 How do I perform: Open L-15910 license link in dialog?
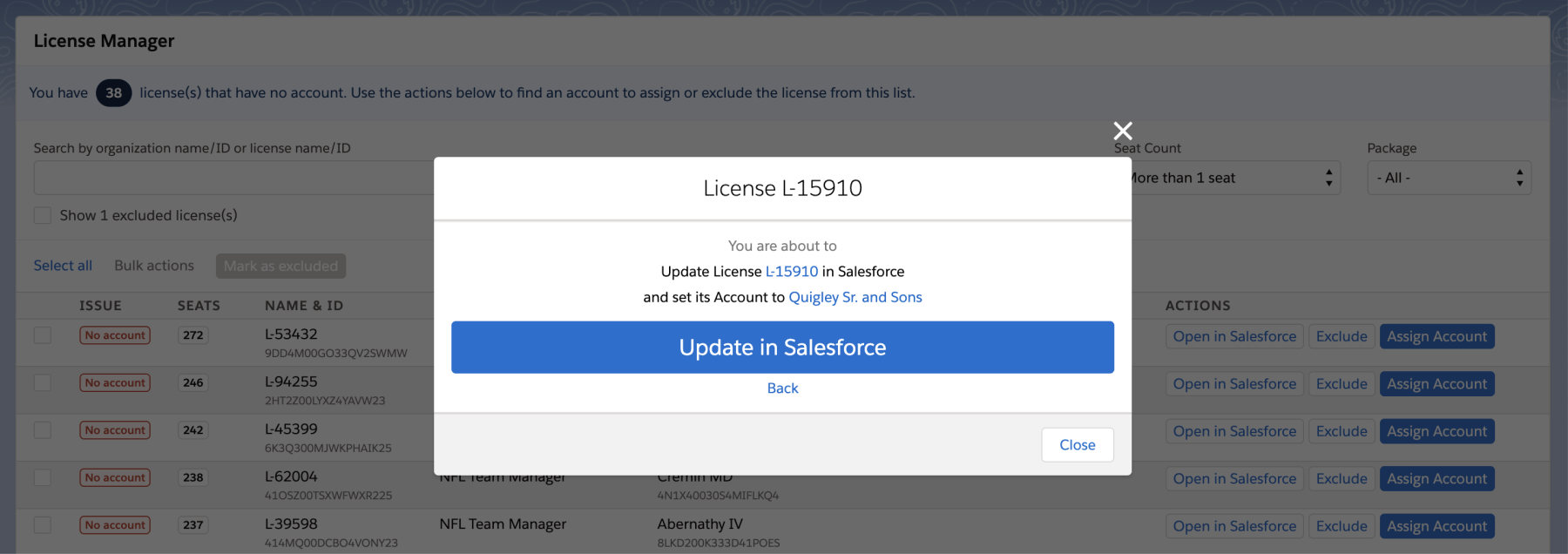coord(792,272)
